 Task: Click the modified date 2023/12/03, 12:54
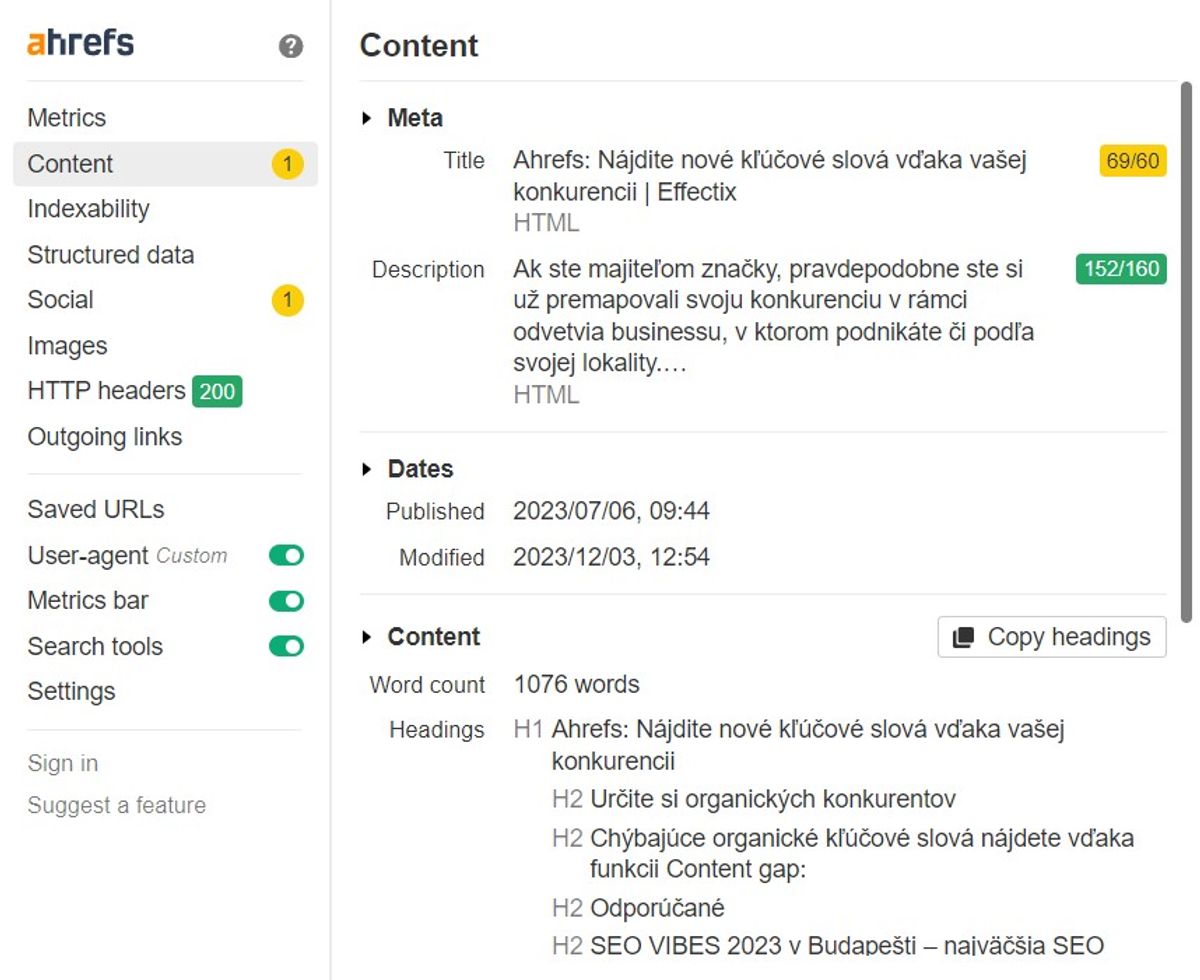611,557
